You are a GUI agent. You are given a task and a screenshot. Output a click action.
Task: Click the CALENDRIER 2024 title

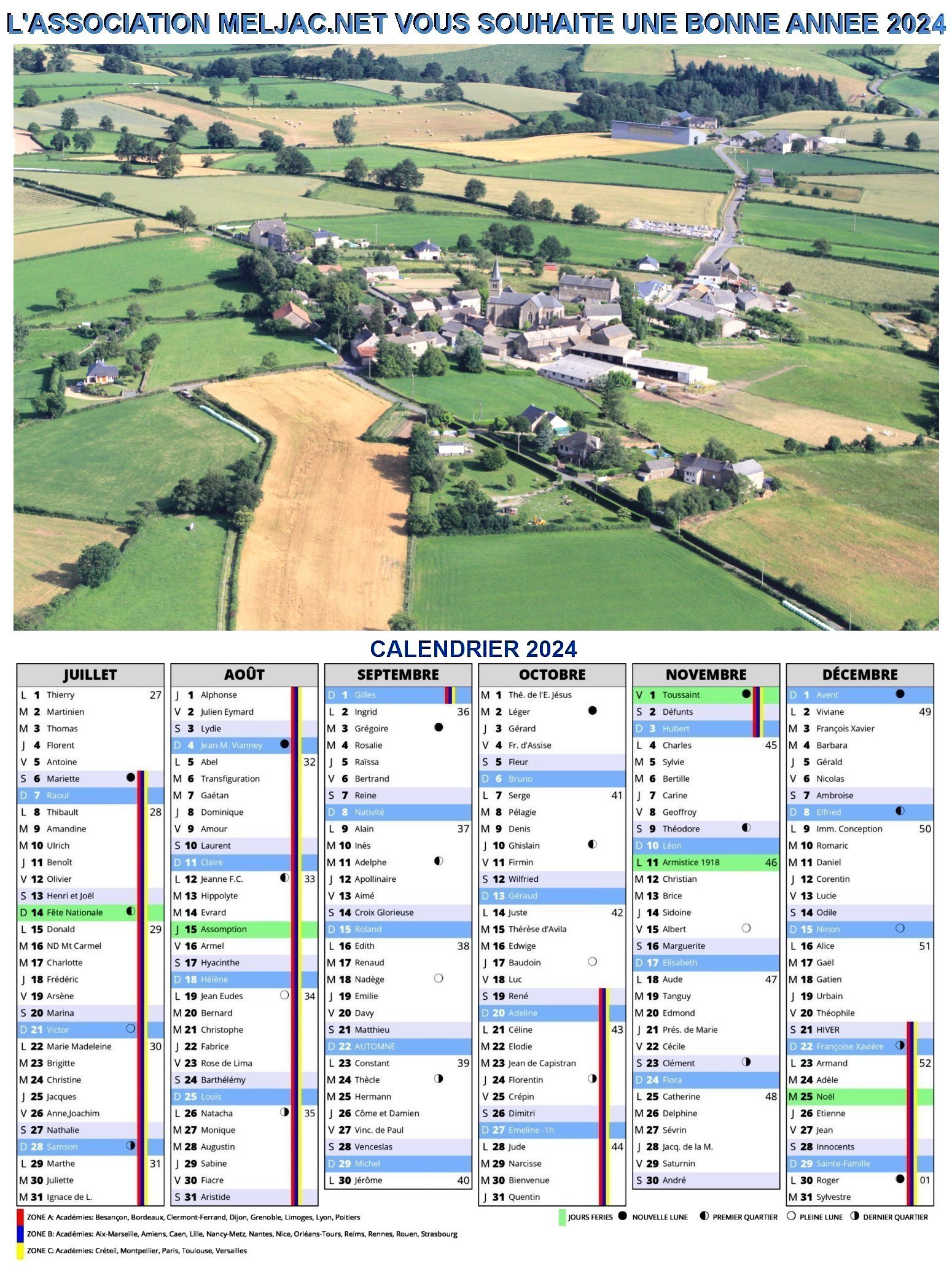click(x=474, y=649)
